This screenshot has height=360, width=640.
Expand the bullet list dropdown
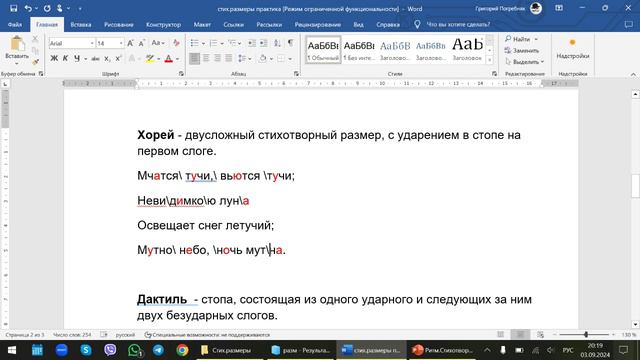203,43
